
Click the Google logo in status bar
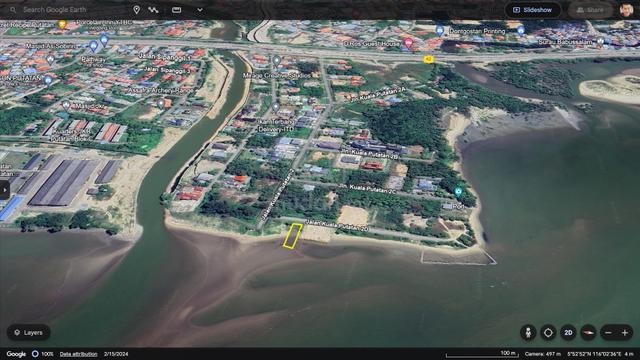pyautogui.click(x=16, y=354)
